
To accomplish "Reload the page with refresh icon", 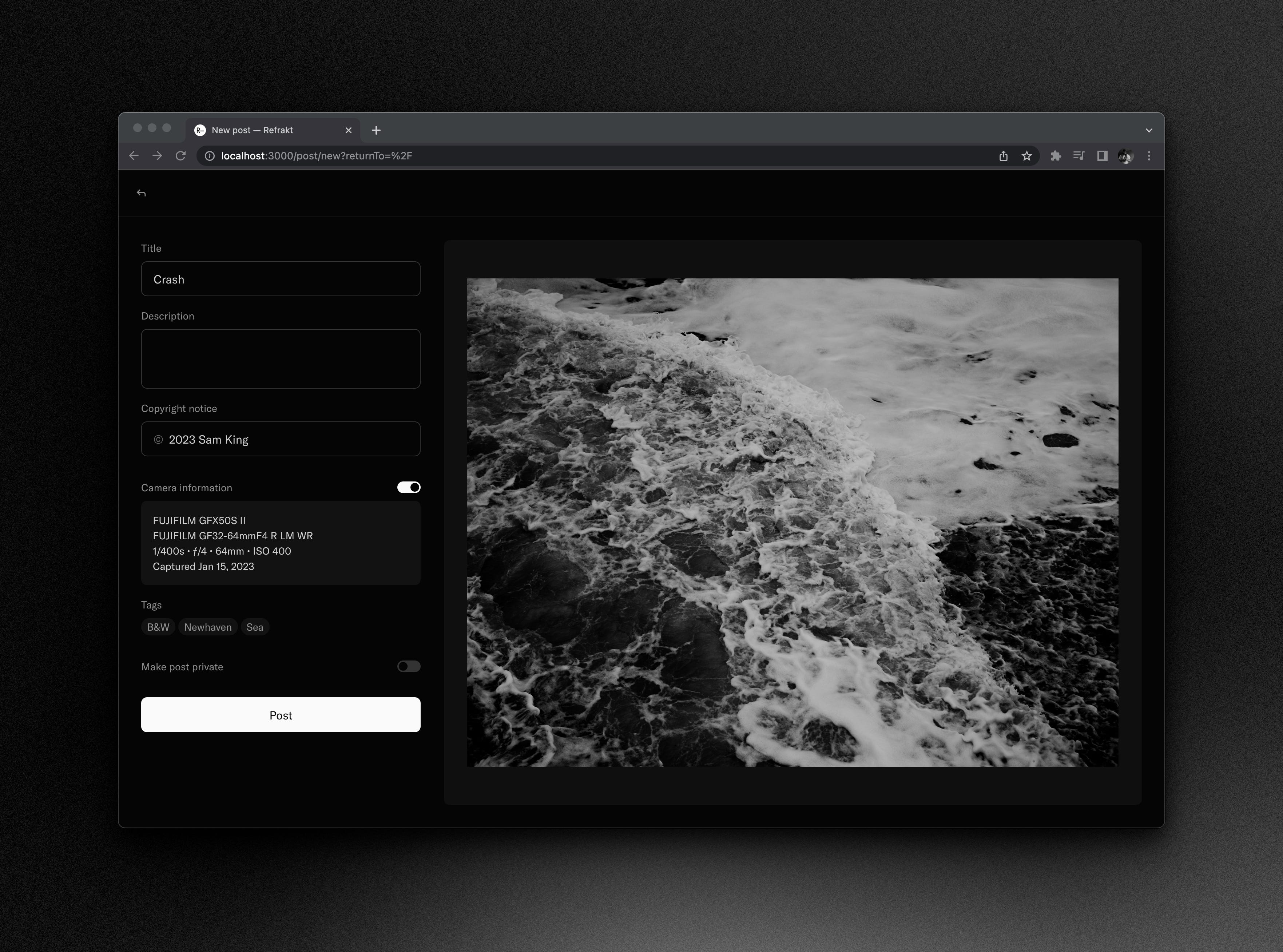I will point(180,156).
